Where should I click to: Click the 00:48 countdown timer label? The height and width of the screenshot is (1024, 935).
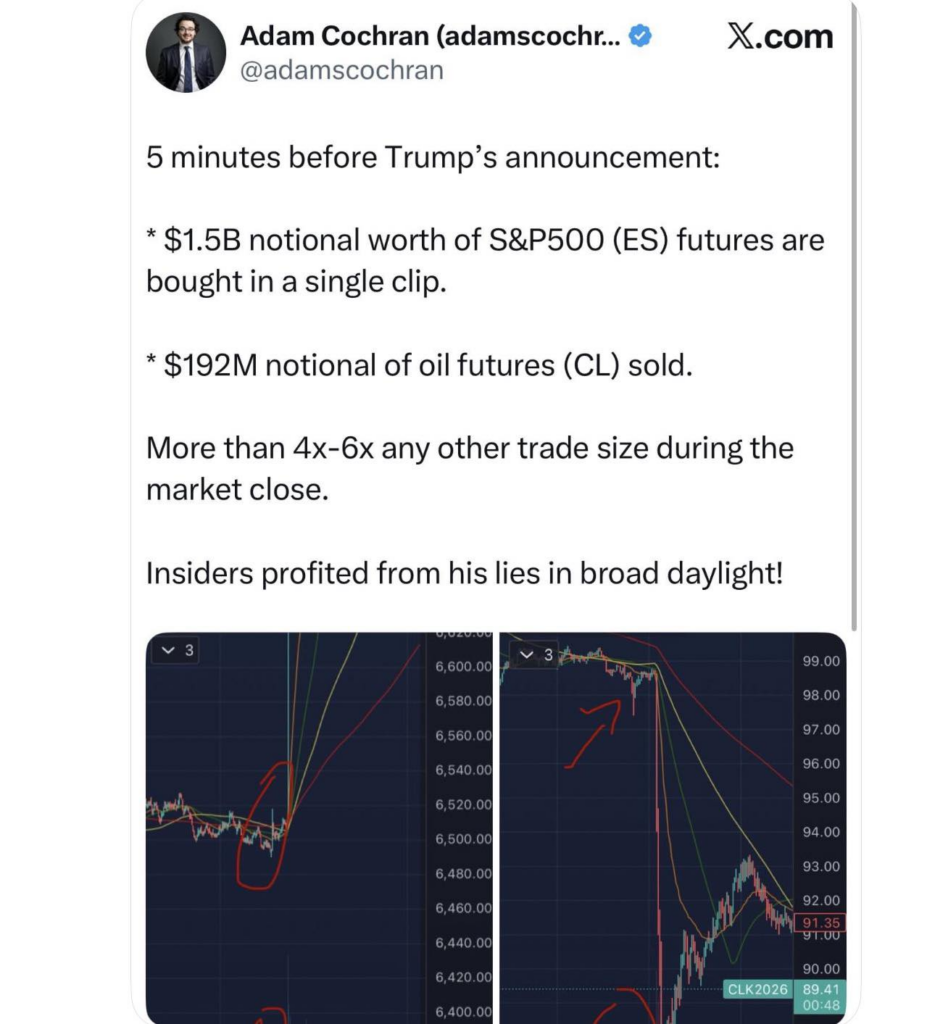pyautogui.click(x=820, y=1006)
